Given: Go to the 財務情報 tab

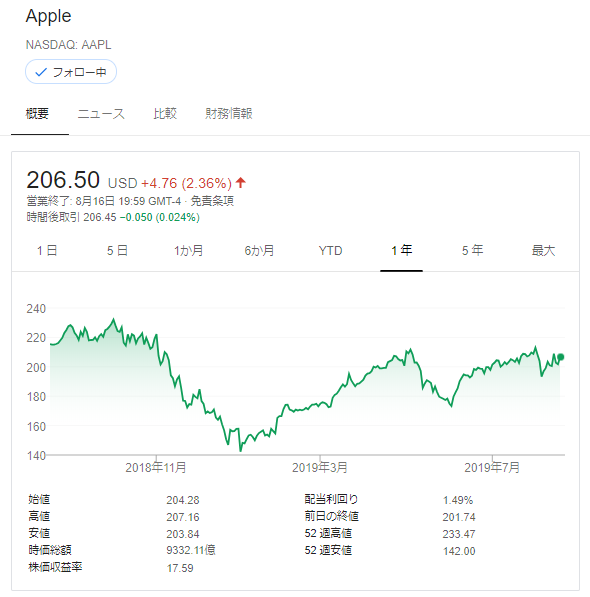Looking at the screenshot, I should [x=229, y=113].
